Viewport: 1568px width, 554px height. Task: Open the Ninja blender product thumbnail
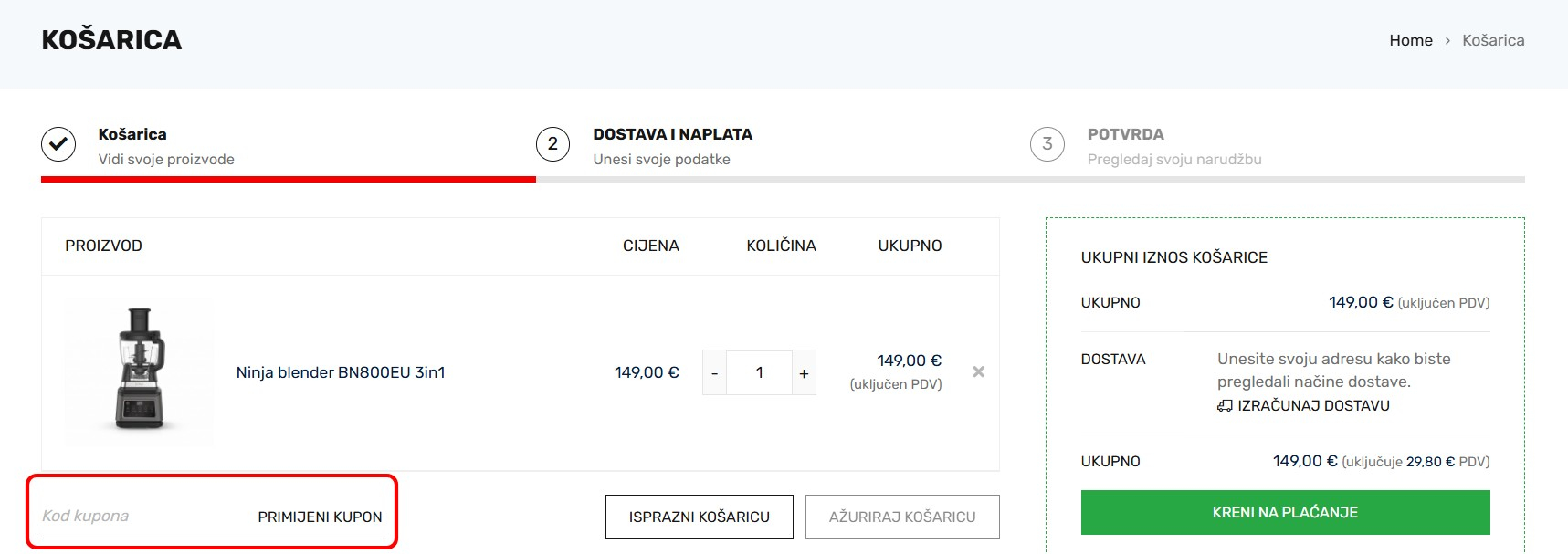(139, 370)
